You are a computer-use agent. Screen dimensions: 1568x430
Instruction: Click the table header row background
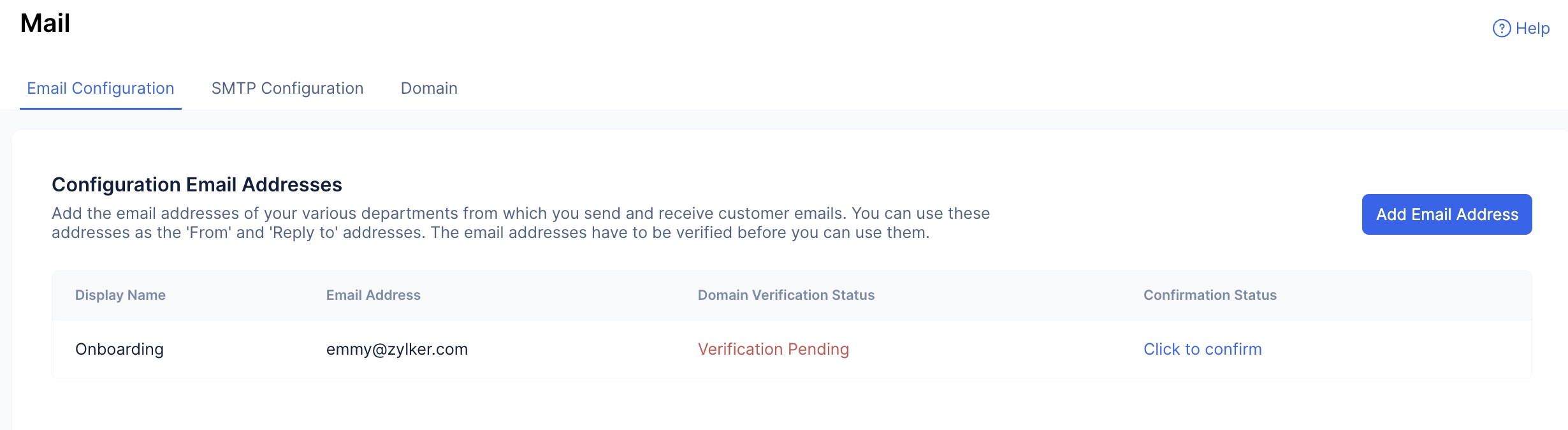click(792, 295)
